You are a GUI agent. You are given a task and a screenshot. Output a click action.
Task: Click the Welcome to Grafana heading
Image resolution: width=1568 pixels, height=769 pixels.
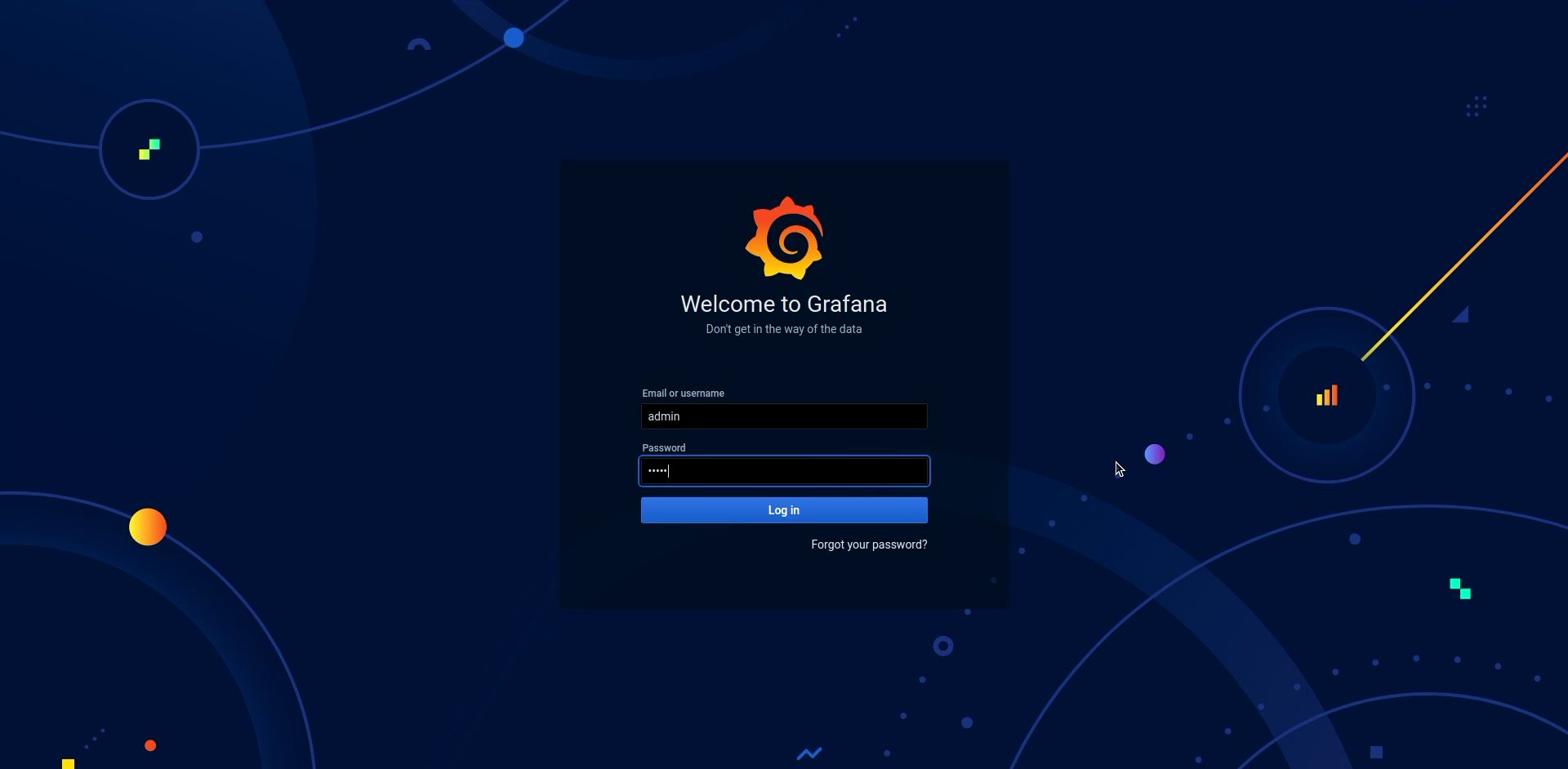784,304
